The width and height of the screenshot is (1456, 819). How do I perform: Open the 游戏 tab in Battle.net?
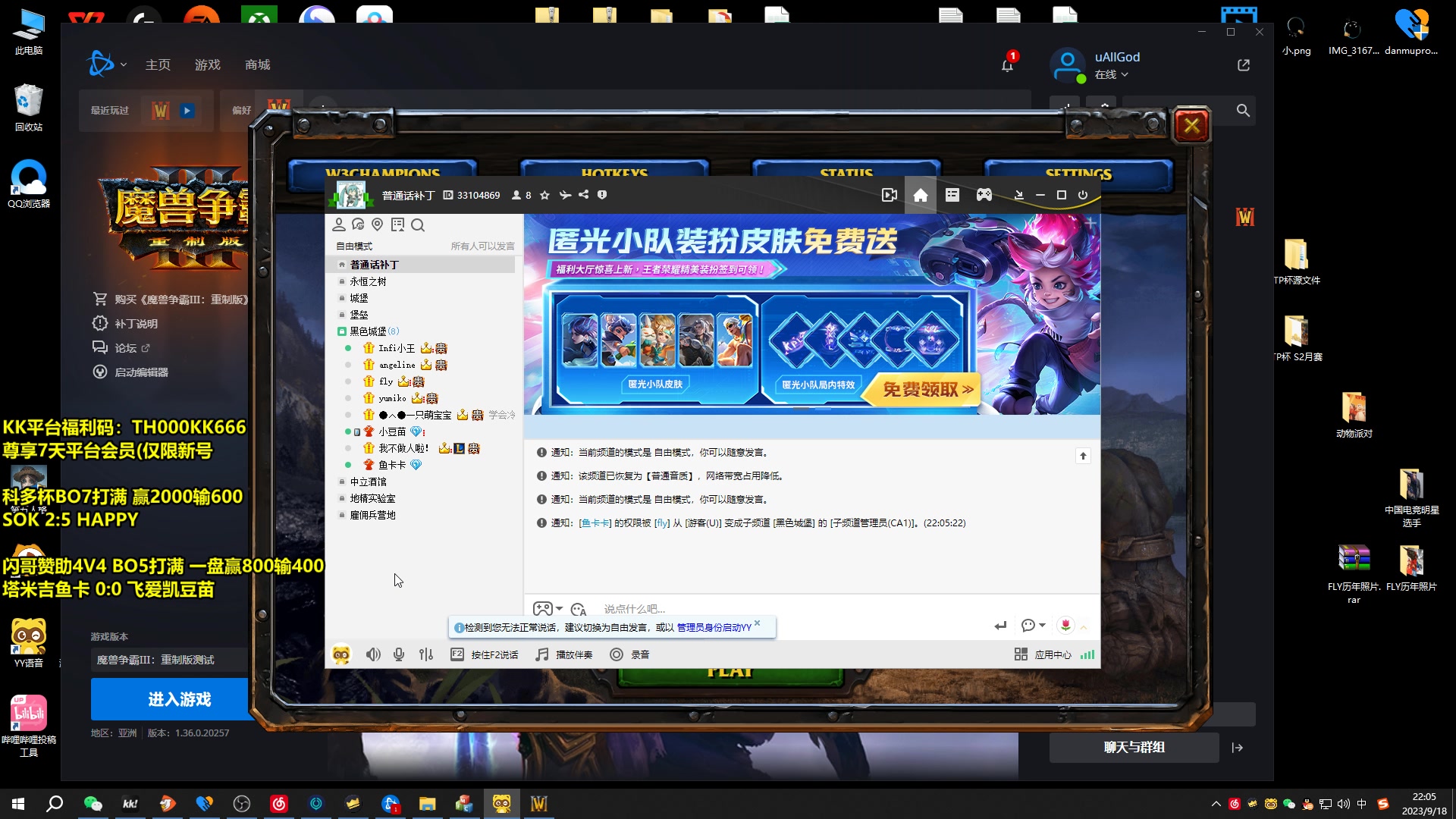tap(208, 65)
